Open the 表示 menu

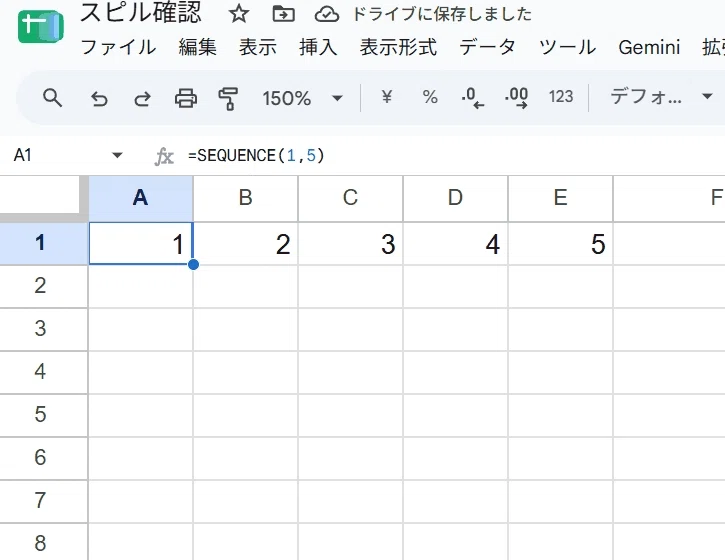pyautogui.click(x=258, y=47)
